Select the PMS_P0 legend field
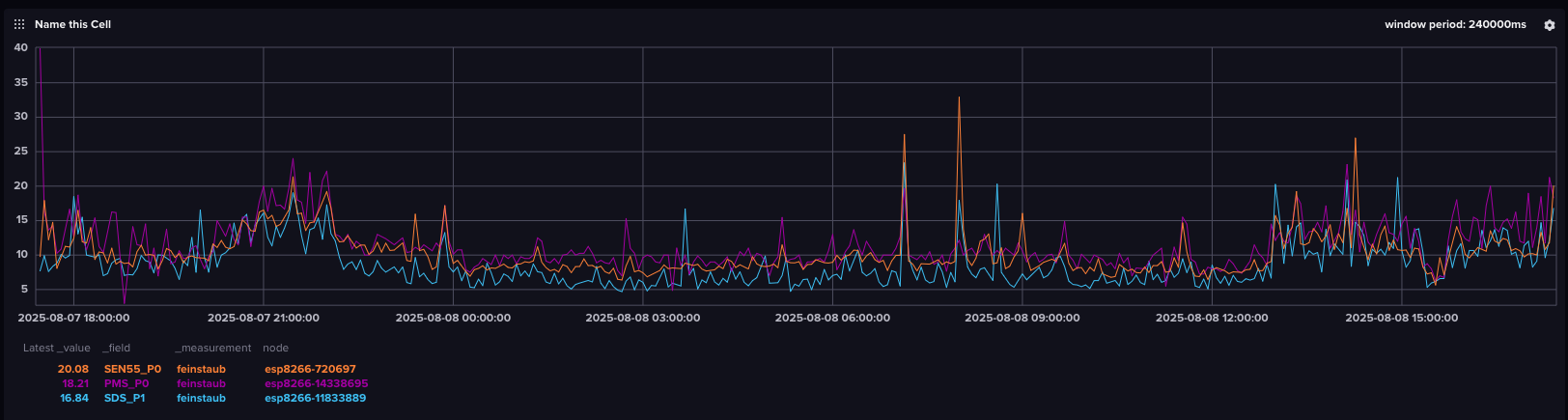Screen dimensions: 1568x420 pyautogui.click(x=126, y=383)
